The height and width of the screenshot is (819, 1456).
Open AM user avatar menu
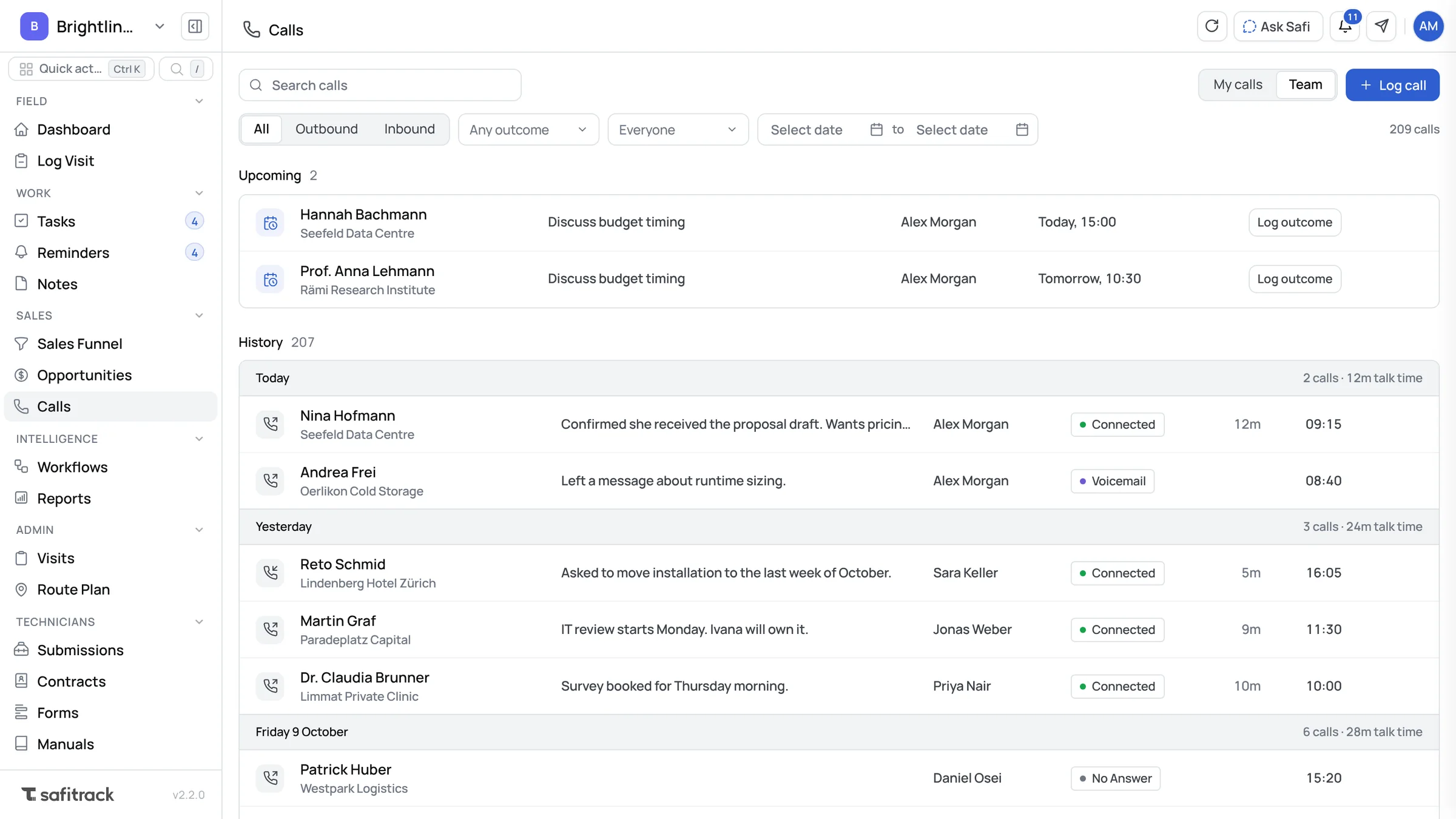click(1428, 26)
